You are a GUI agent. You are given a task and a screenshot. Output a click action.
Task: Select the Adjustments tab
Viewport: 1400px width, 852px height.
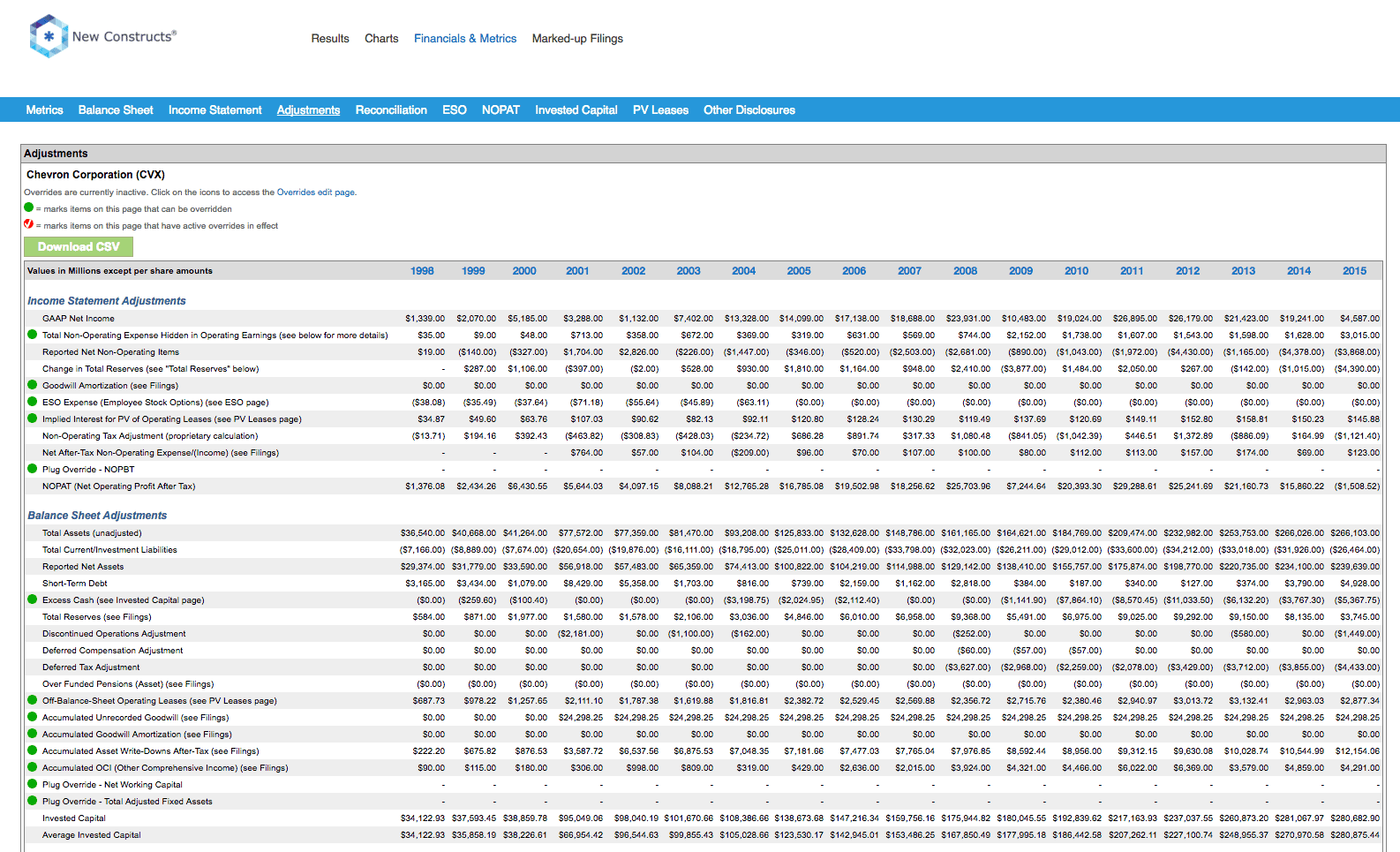click(x=308, y=110)
